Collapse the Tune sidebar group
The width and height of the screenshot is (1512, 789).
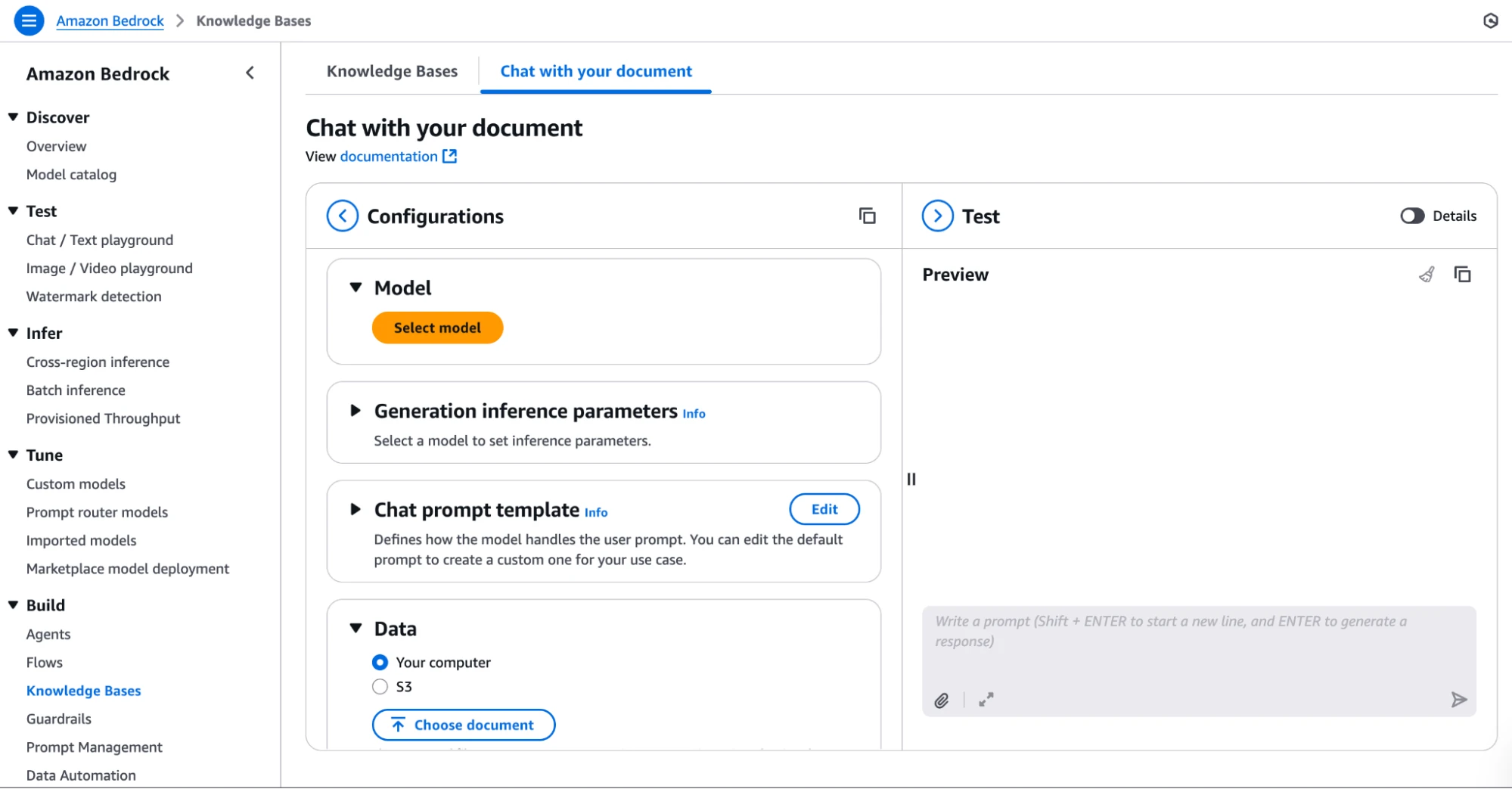[13, 455]
